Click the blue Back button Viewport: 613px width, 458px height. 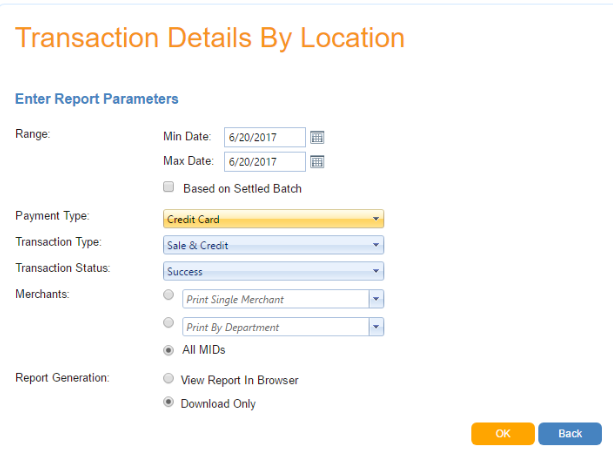tap(569, 433)
